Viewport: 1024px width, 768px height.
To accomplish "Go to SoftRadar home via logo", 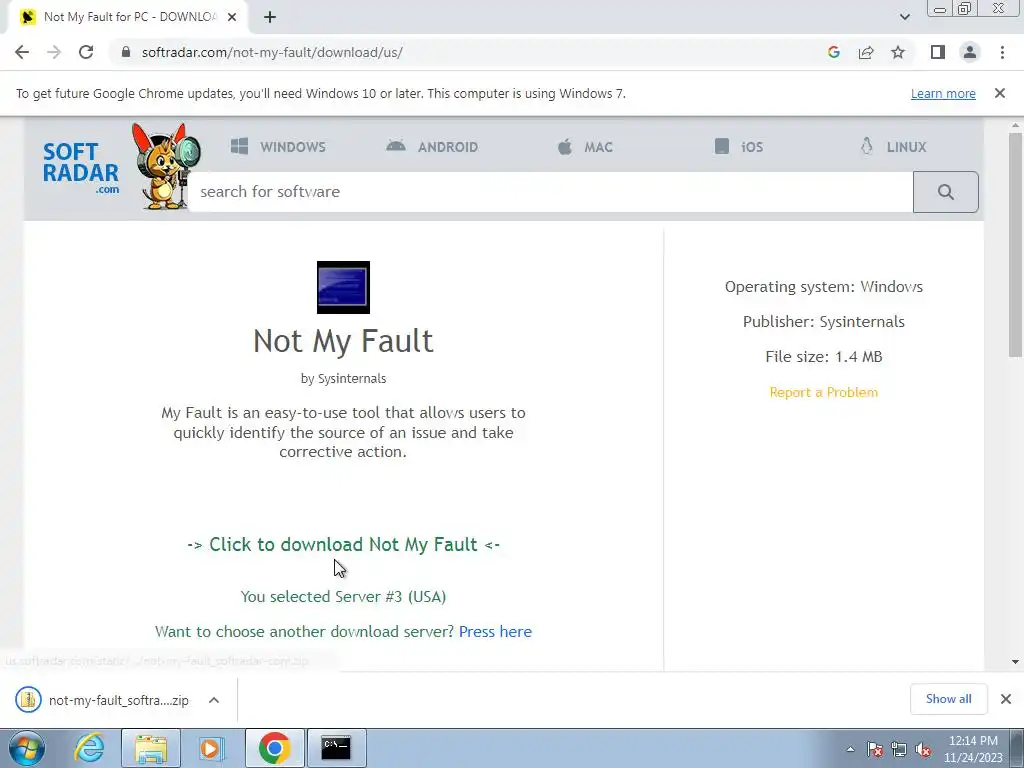I will (81, 168).
